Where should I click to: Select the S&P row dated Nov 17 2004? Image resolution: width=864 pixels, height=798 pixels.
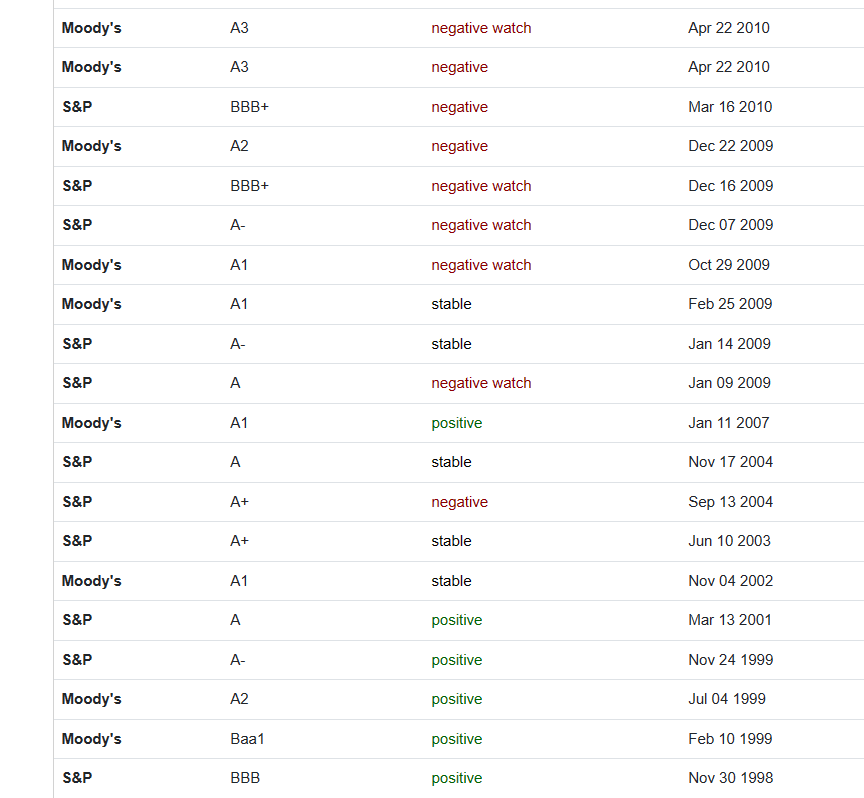coord(459,462)
